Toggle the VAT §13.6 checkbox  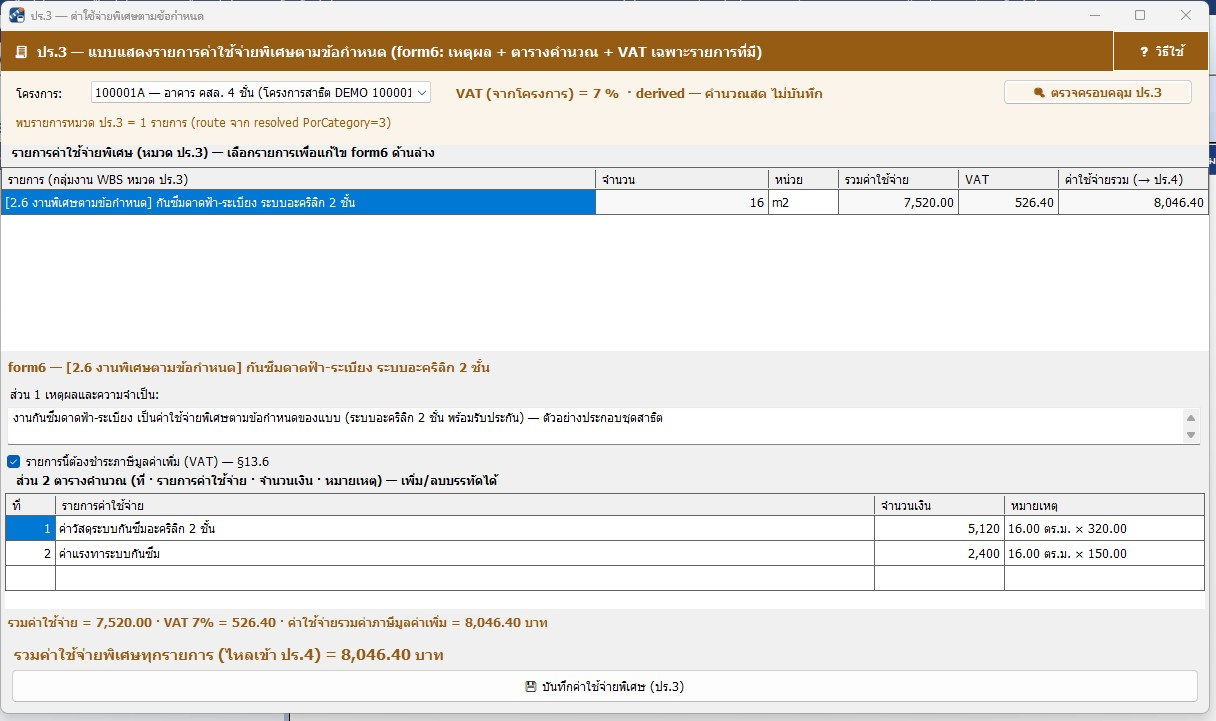pos(14,462)
